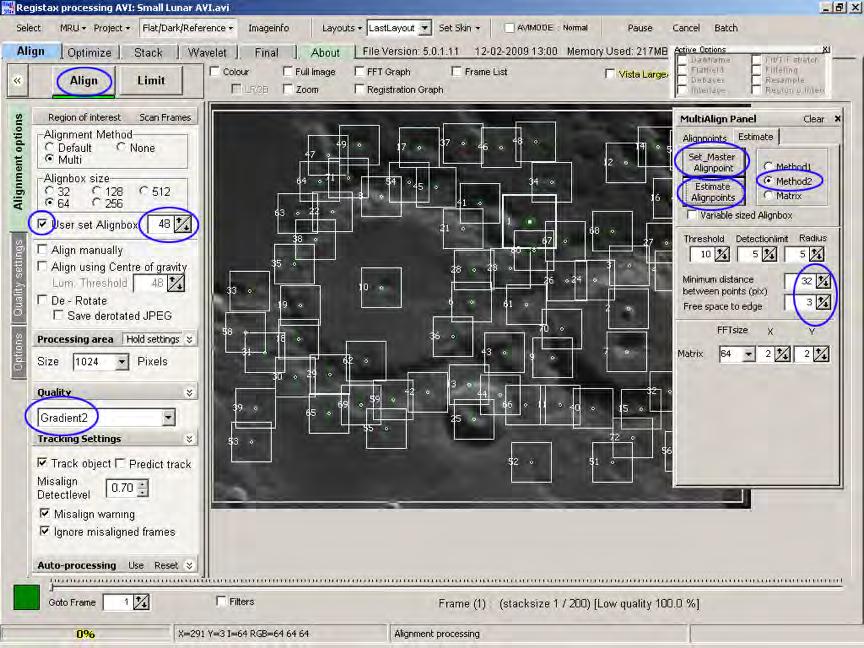
Task: Adjust the Lum. Threshold stepper icon
Action: 176,283
